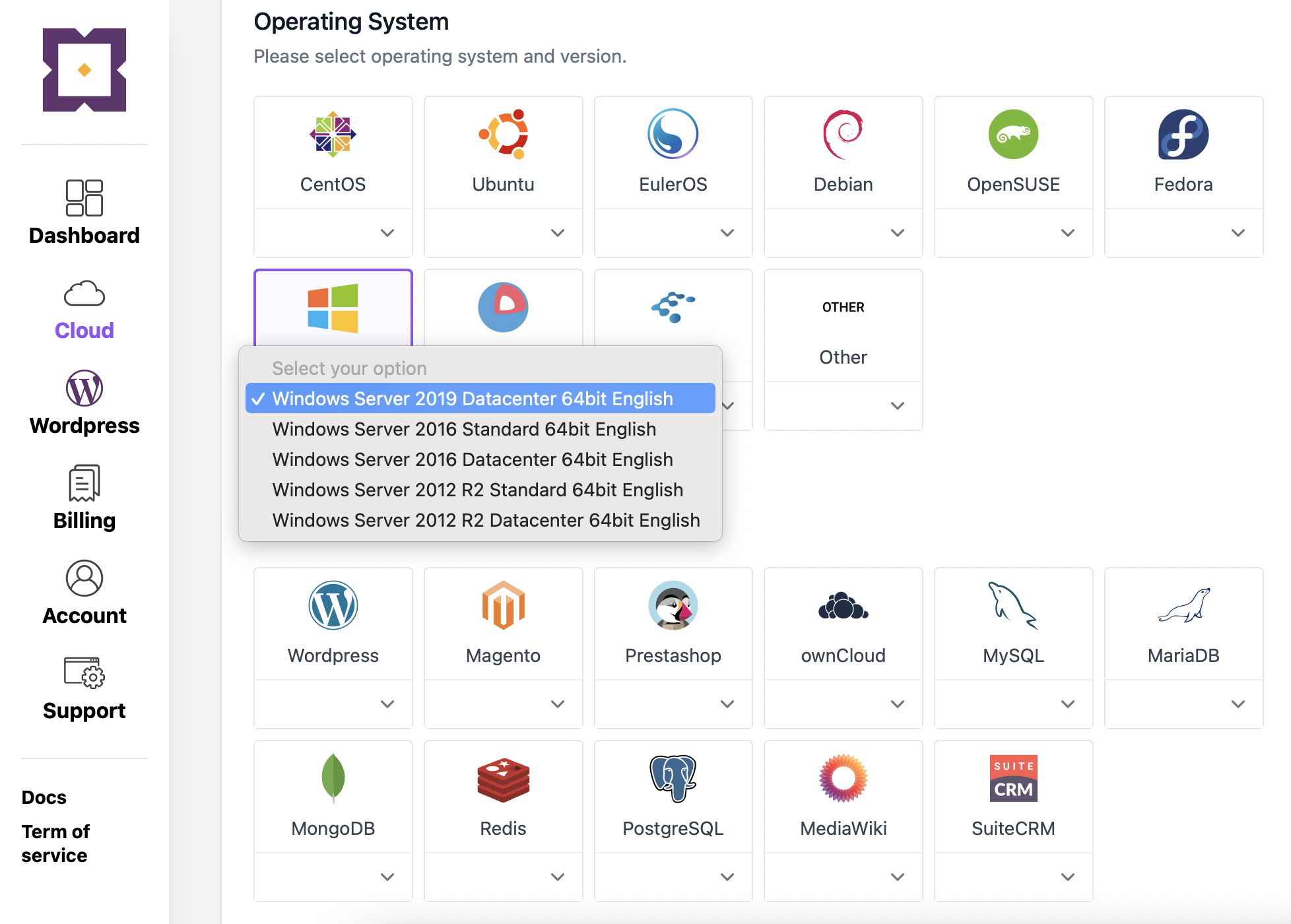Expand the OpenSUSE version dropdown
Screen dimensions: 1291x924
[x=1014, y=233]
